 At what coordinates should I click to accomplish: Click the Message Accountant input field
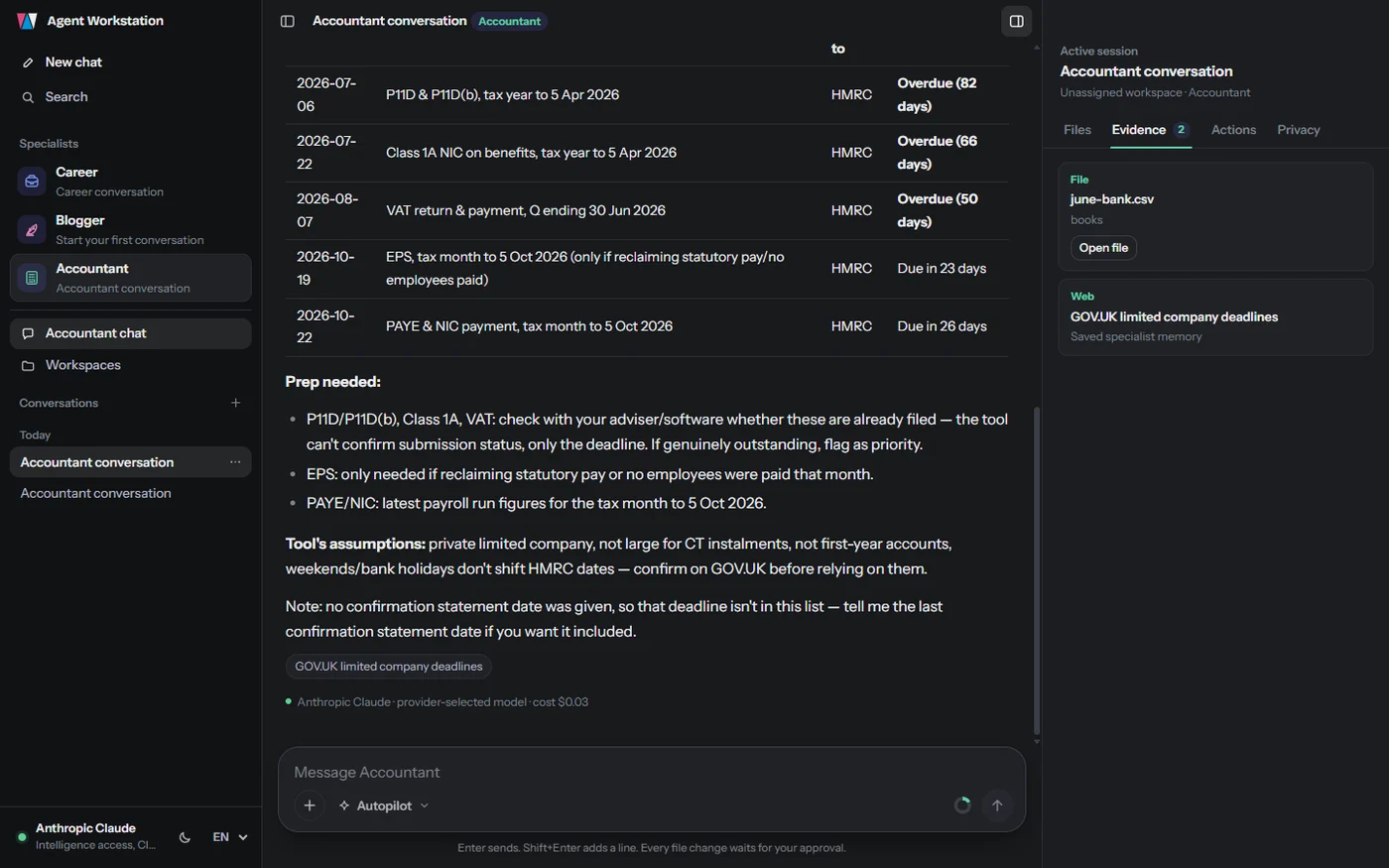click(652, 773)
